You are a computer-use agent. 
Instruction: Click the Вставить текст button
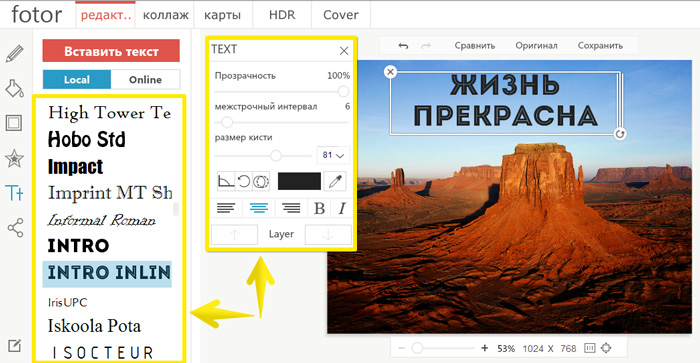tap(111, 51)
